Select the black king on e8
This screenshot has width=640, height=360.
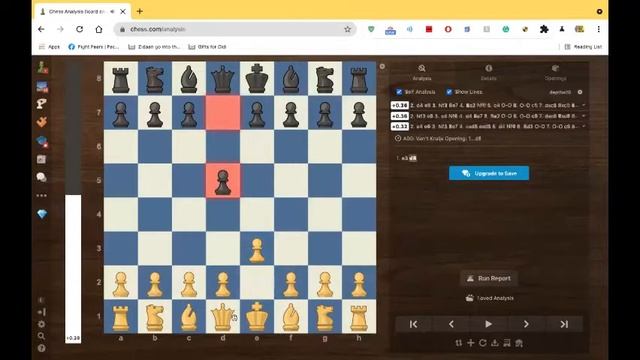click(257, 78)
